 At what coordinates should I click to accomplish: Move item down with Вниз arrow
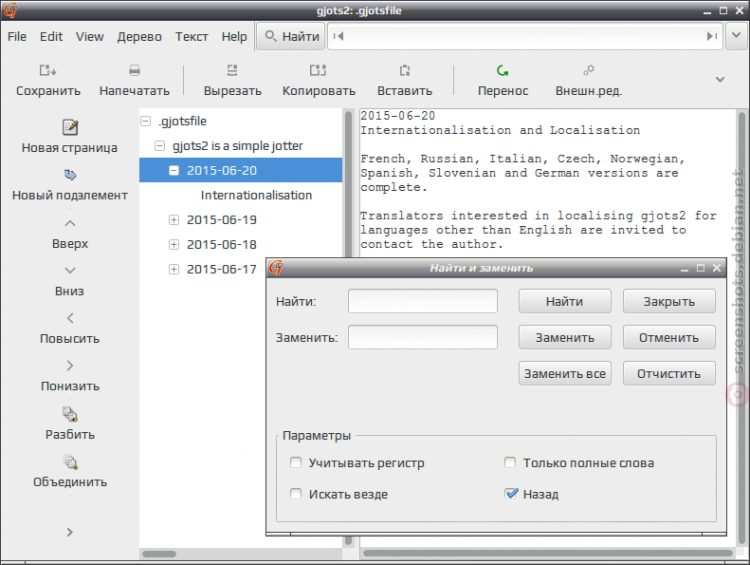click(70, 270)
